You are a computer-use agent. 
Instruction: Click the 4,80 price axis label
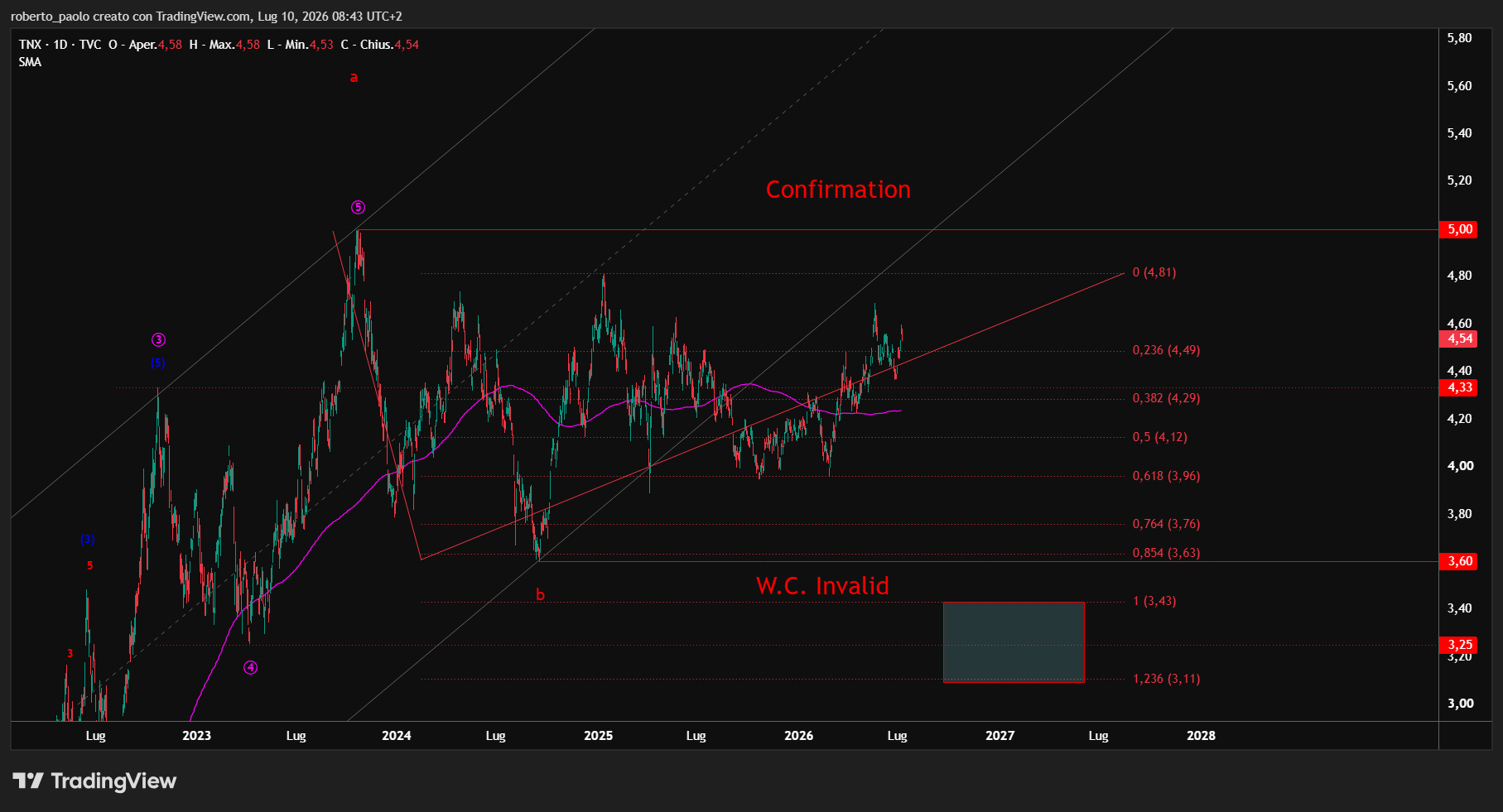(1459, 276)
